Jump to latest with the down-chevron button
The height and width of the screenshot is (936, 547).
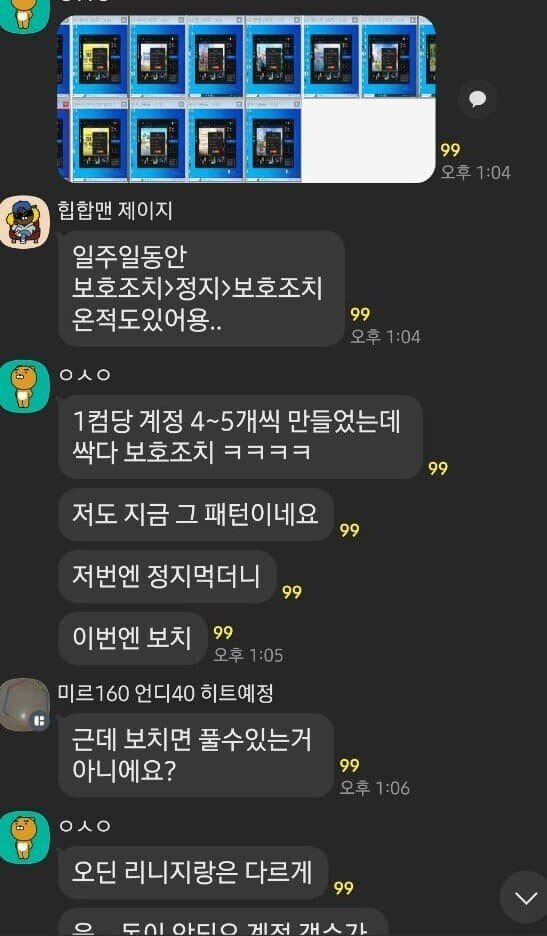(525, 897)
